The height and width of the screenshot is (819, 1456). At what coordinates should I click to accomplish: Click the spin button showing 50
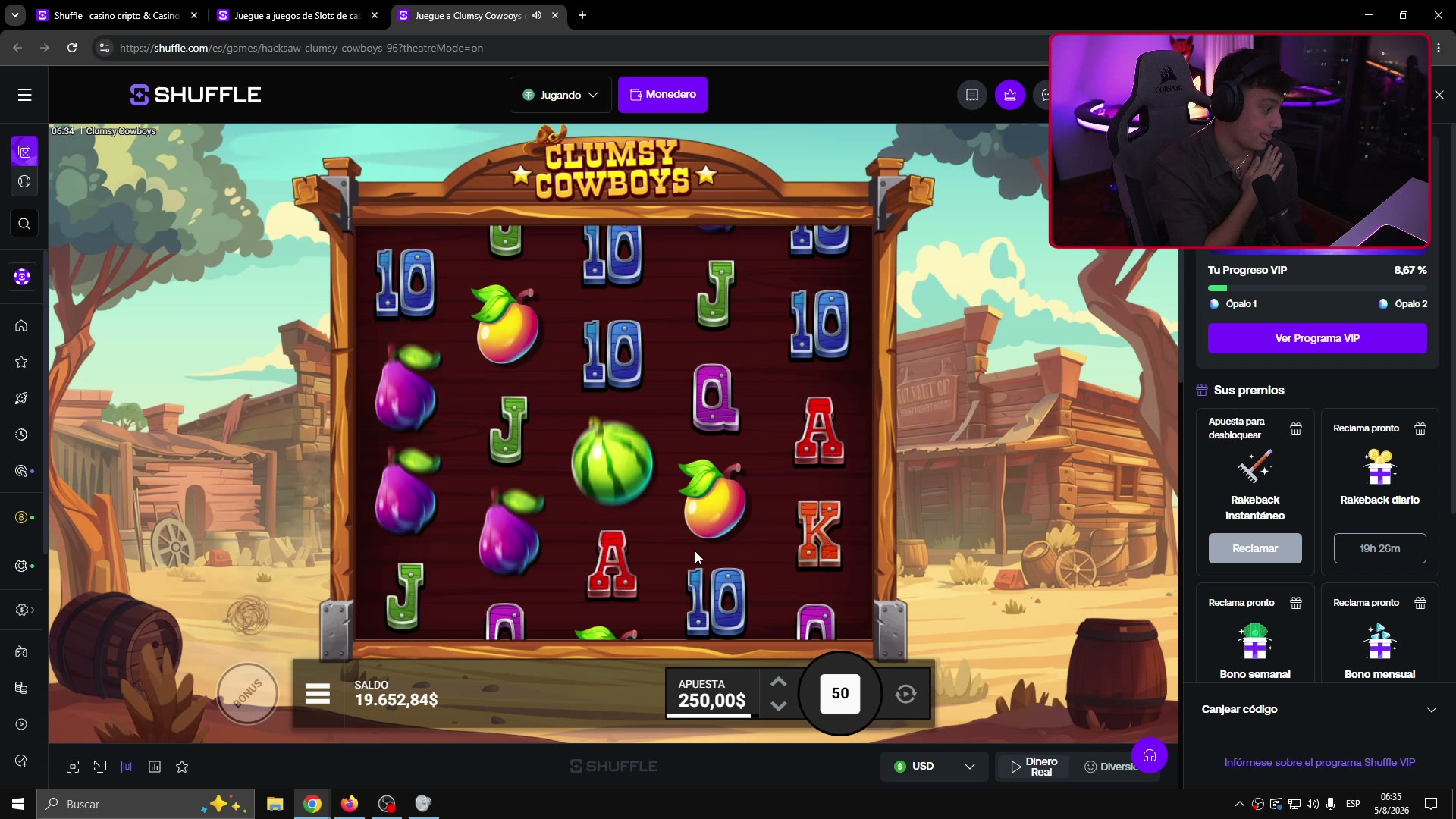click(x=840, y=693)
